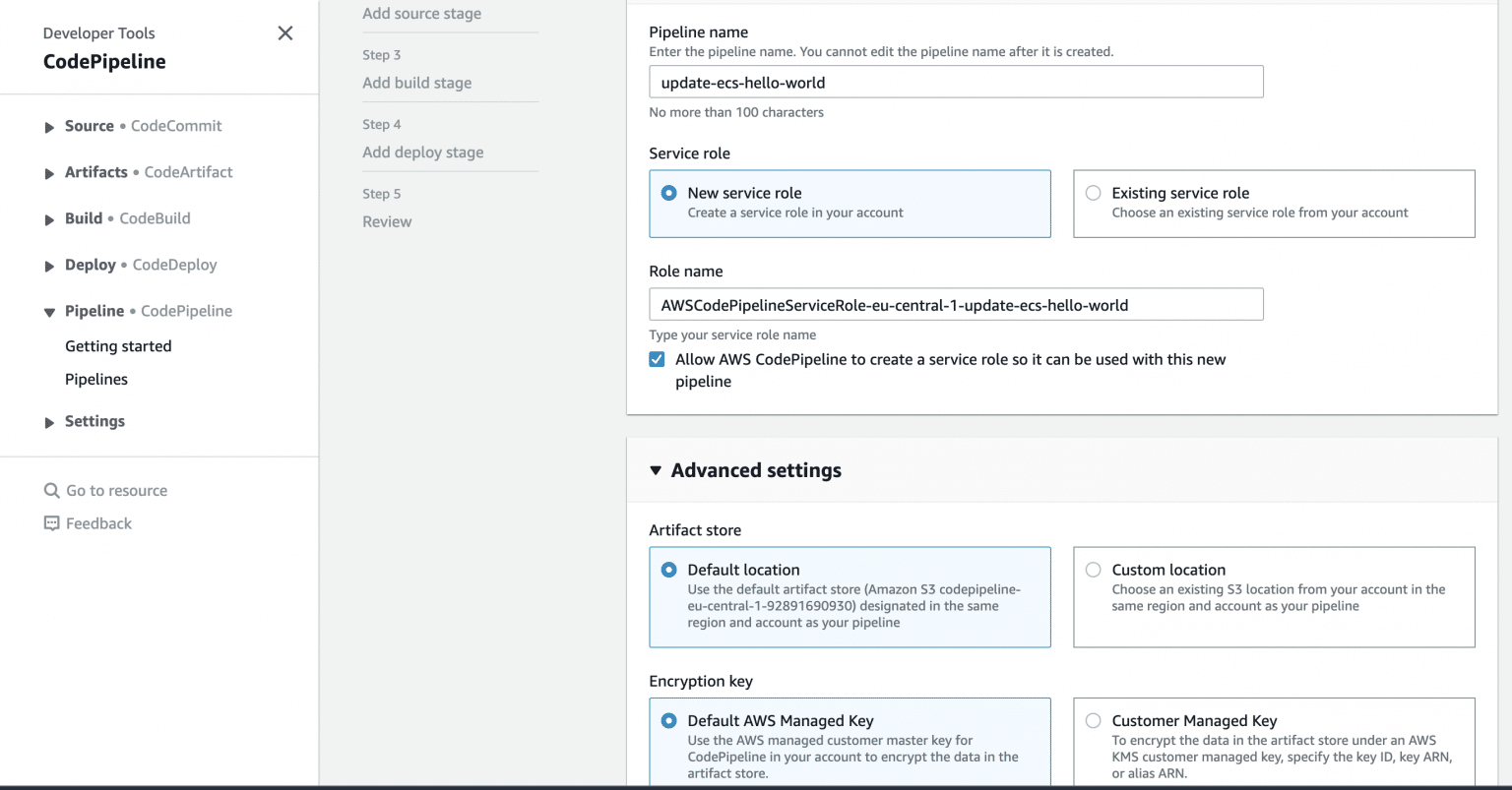
Task: Expand the Build CodeBuild section
Action: point(49,218)
